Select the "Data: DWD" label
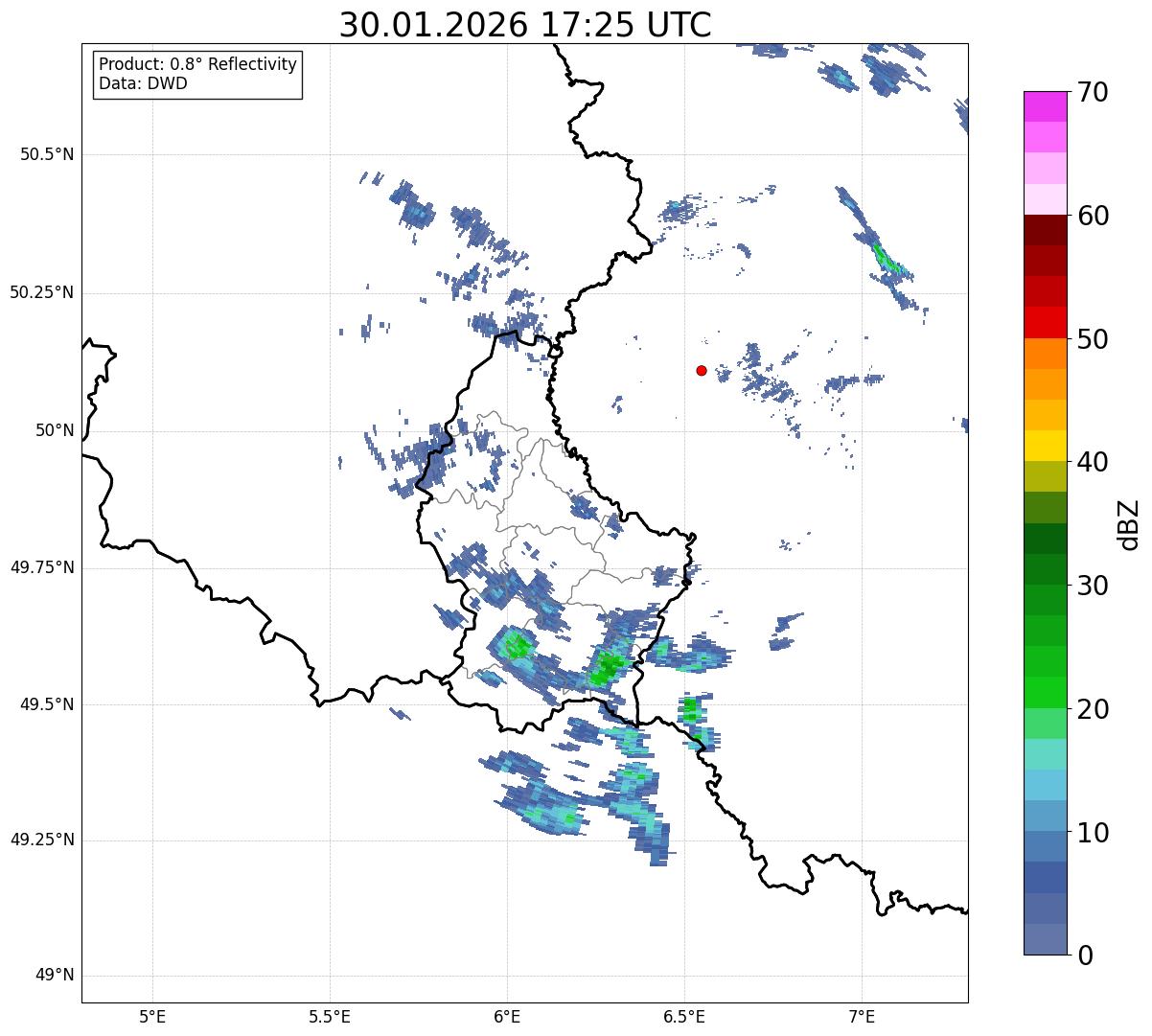 click(144, 83)
